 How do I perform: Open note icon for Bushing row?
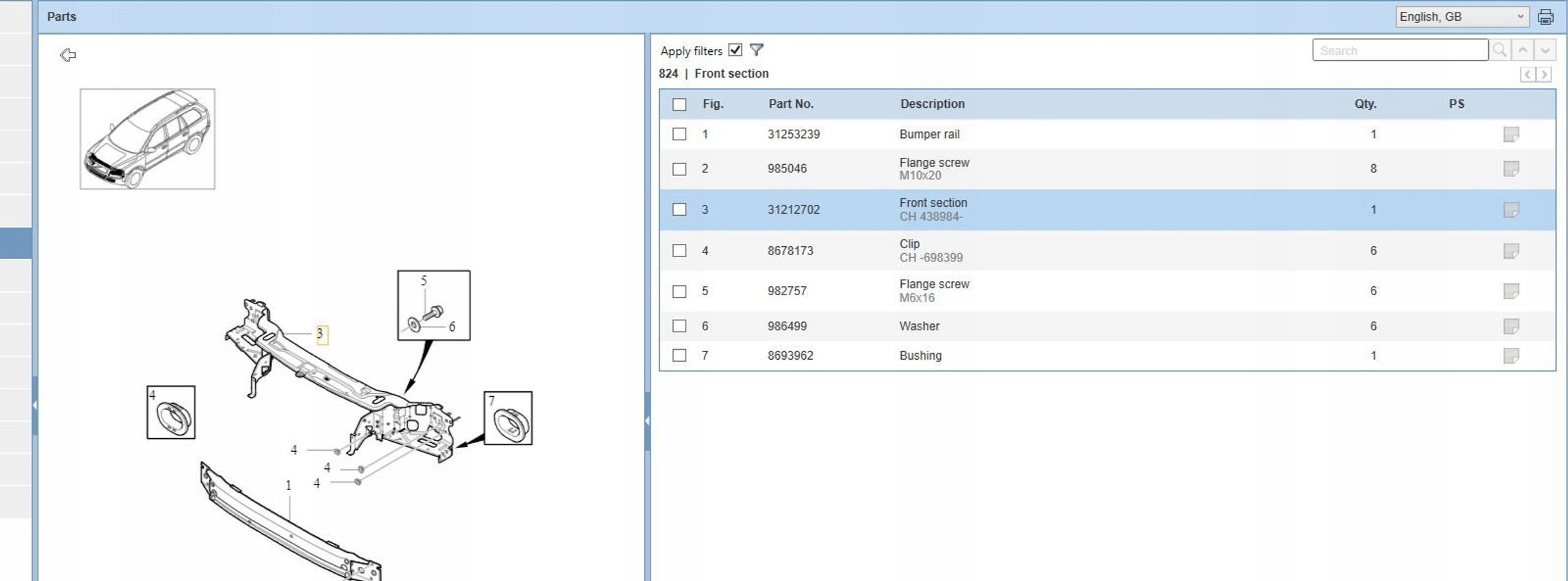[x=1511, y=356]
